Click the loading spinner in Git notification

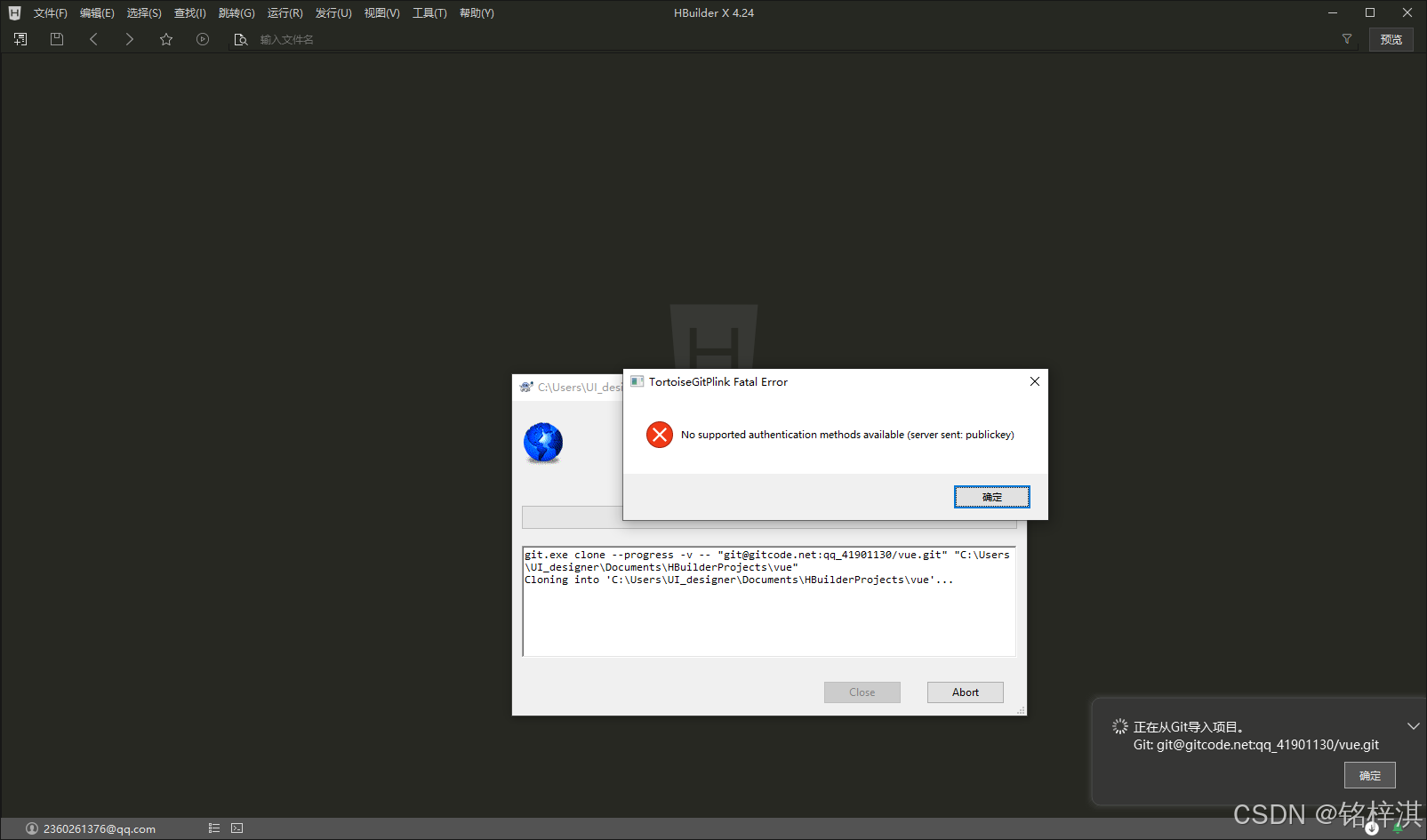[1120, 727]
